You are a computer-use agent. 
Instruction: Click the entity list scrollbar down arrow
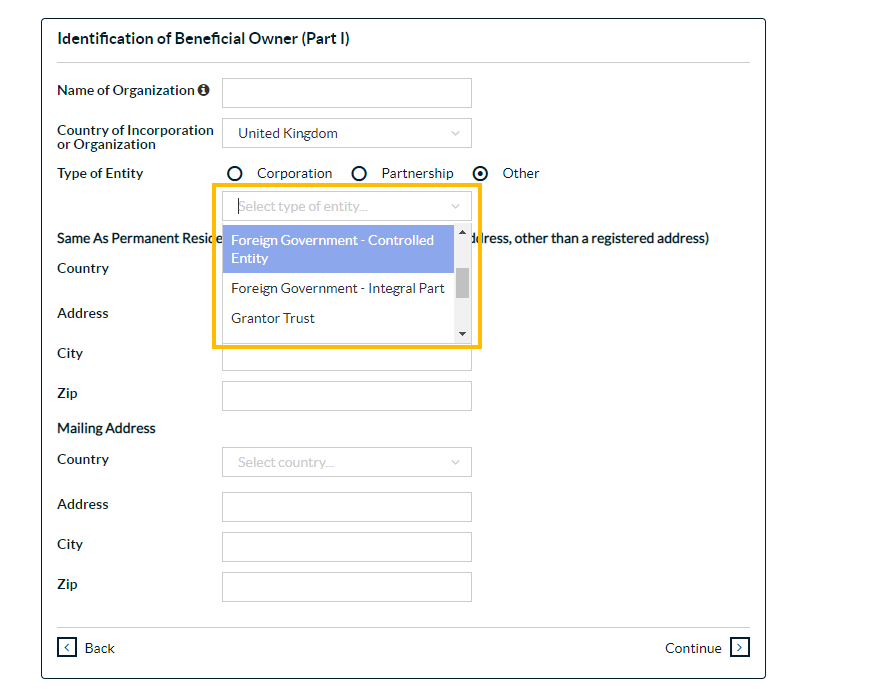pyautogui.click(x=462, y=334)
